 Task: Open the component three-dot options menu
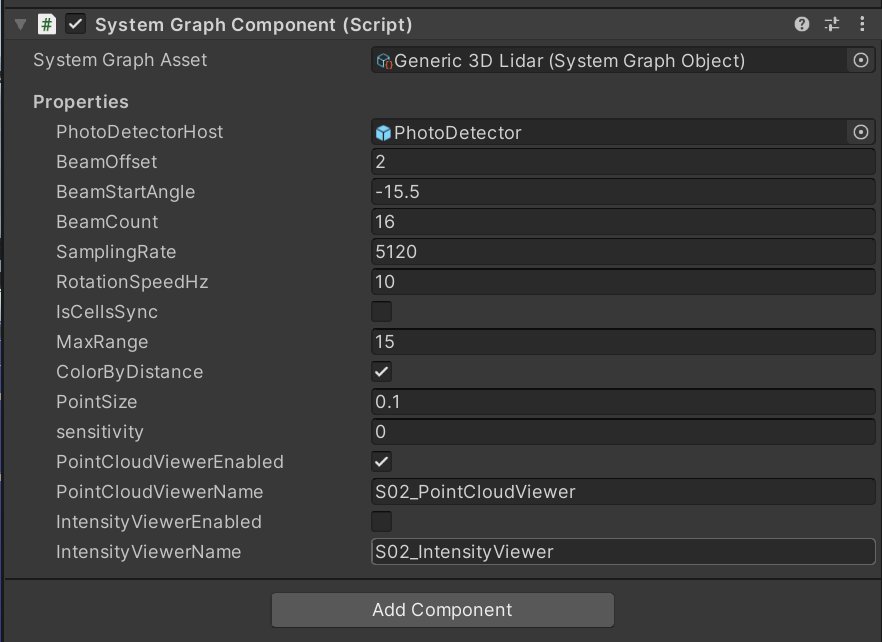click(862, 24)
